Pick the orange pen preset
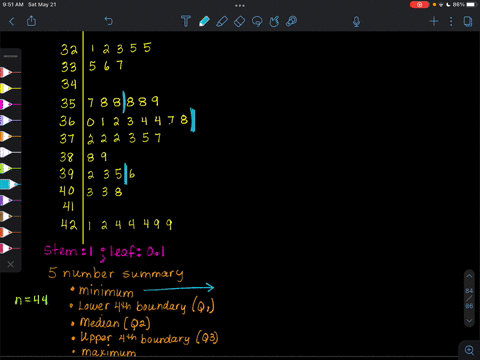 click(x=10, y=136)
